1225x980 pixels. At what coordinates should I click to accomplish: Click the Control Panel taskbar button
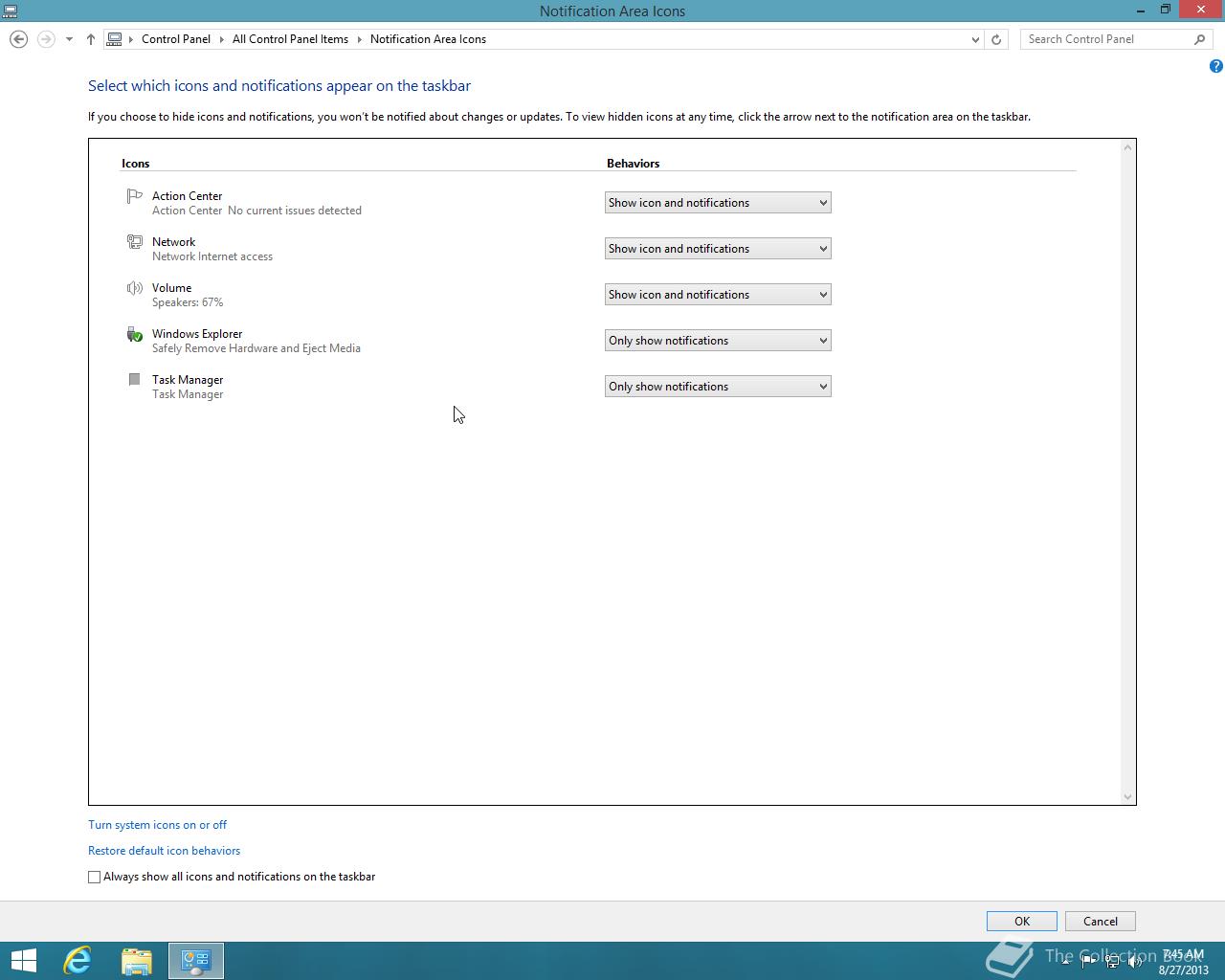[196, 961]
